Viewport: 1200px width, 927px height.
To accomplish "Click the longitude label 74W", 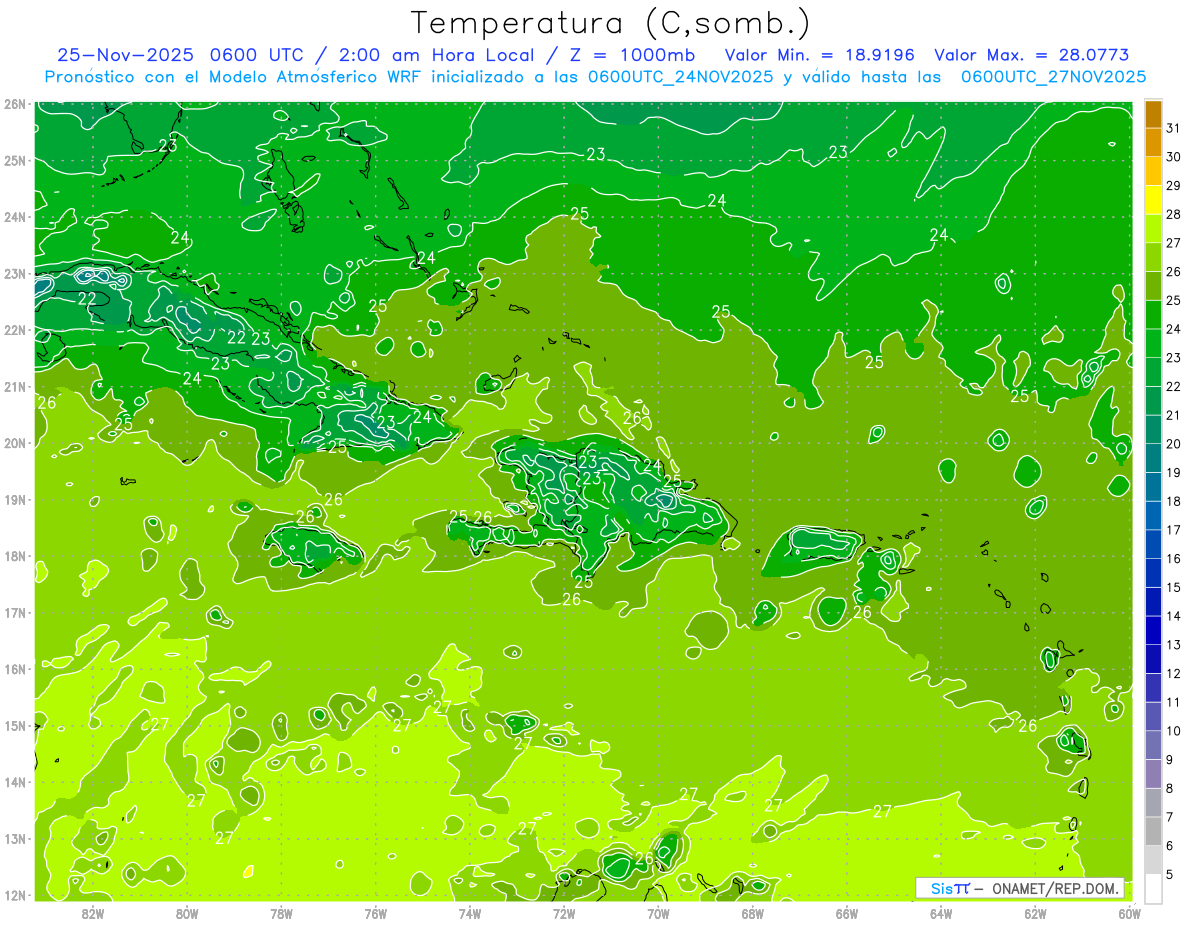I will pos(470,913).
